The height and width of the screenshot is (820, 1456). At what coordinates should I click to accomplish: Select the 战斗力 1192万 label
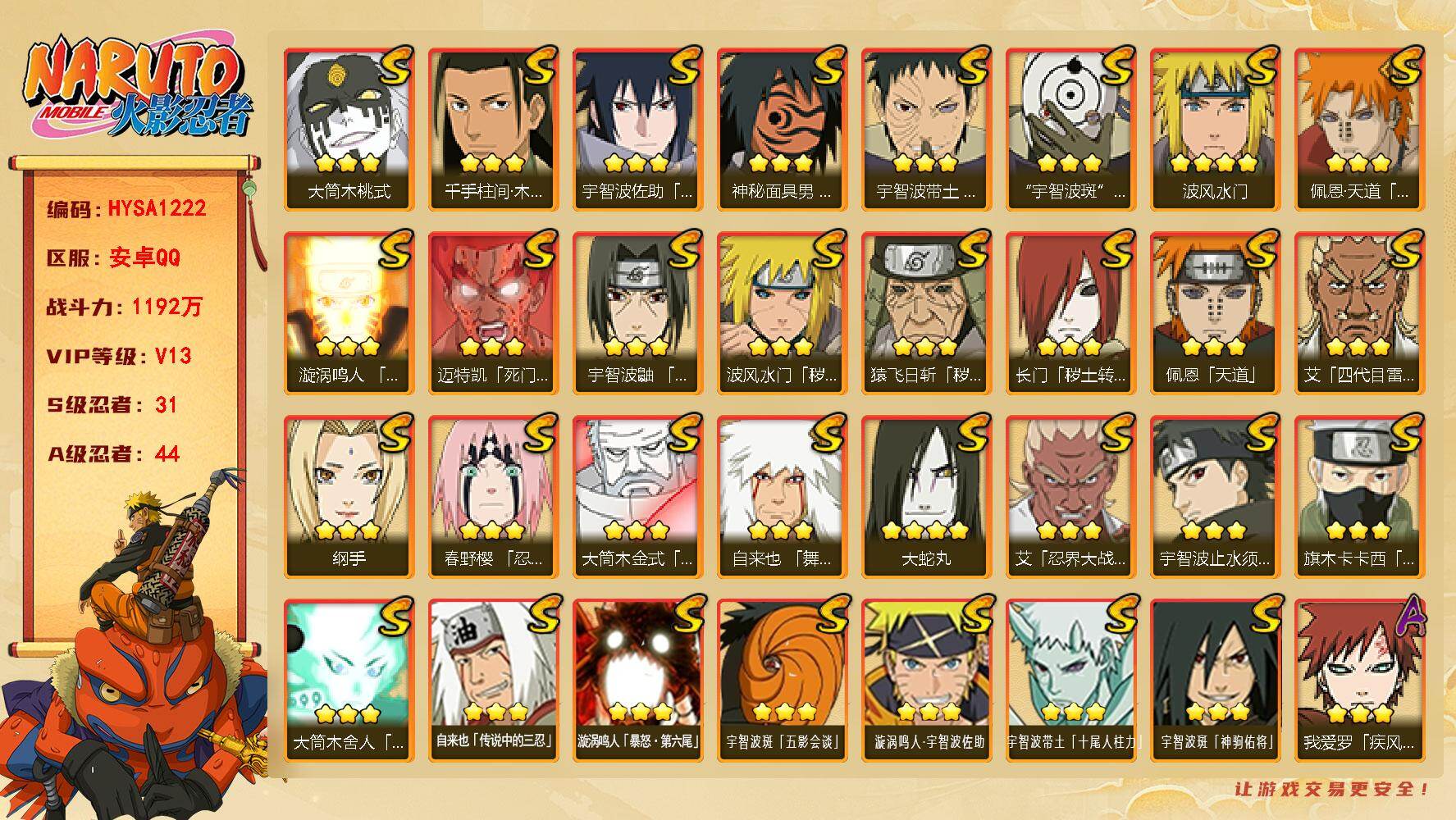pos(124,307)
